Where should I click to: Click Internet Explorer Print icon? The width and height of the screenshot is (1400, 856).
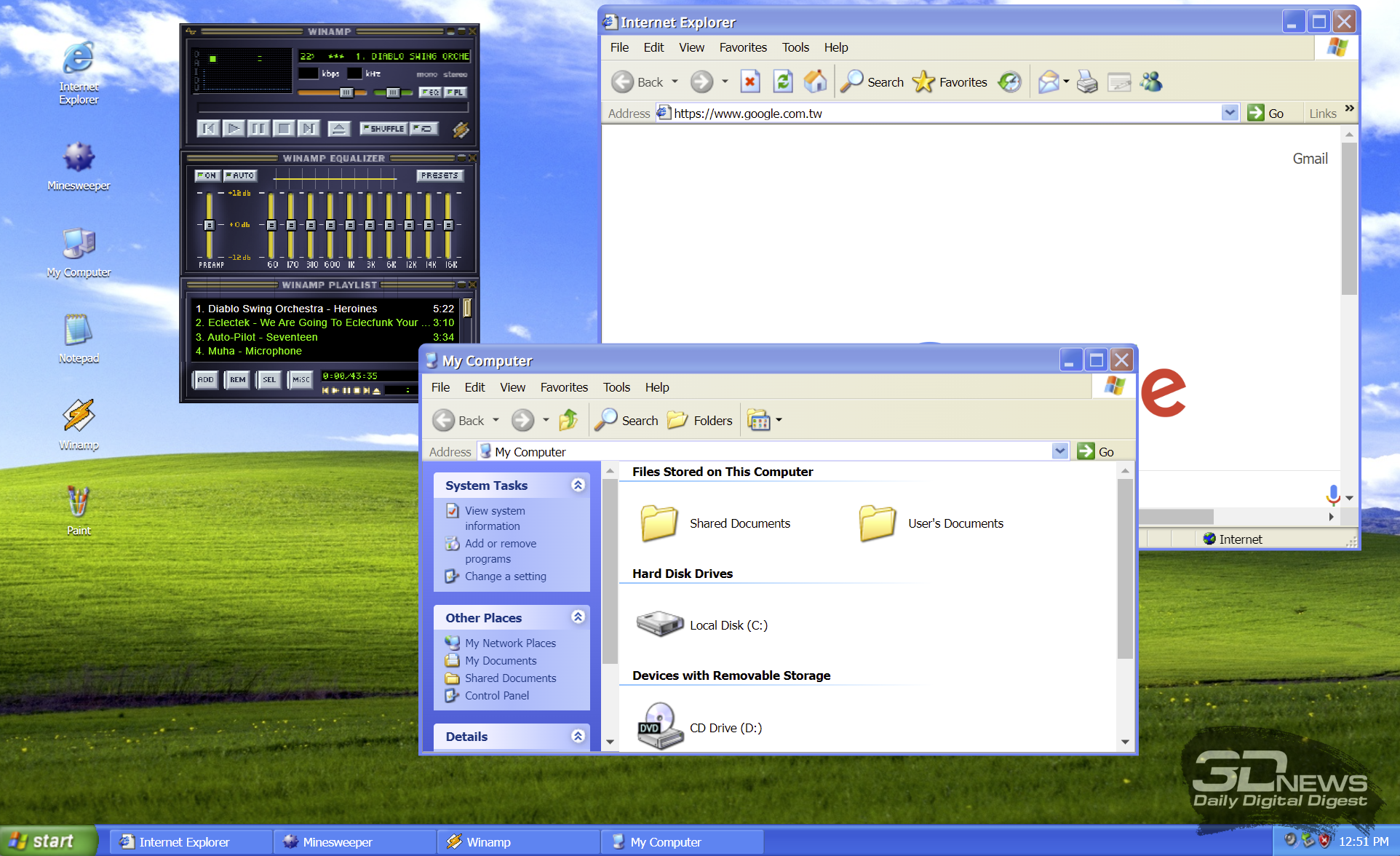(1087, 82)
